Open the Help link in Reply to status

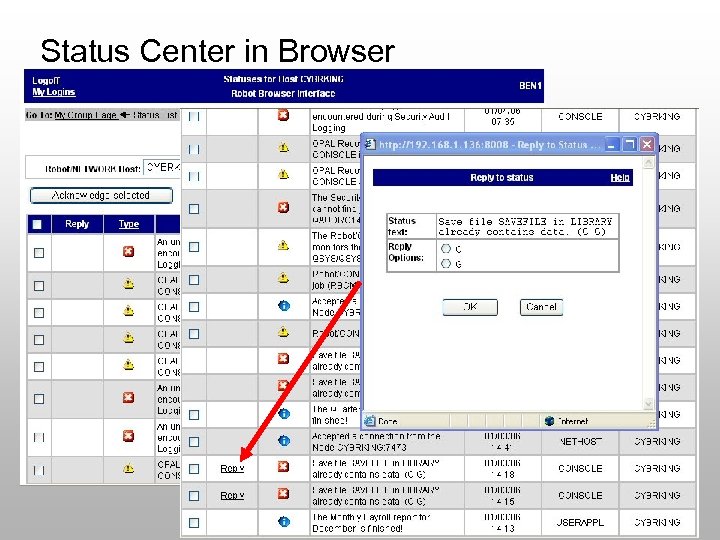620,178
